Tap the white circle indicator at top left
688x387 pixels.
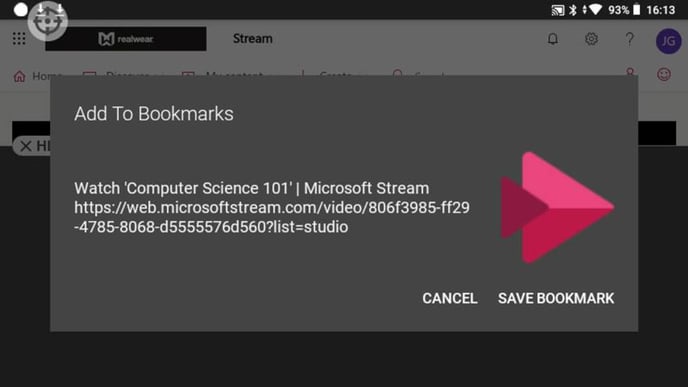tap(21, 10)
